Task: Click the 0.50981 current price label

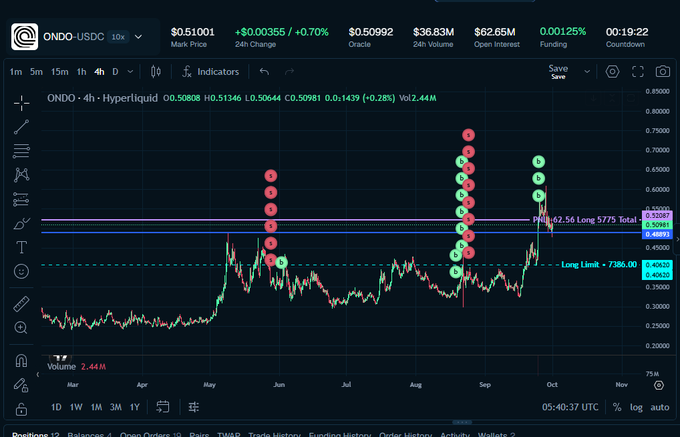Action: [657, 225]
